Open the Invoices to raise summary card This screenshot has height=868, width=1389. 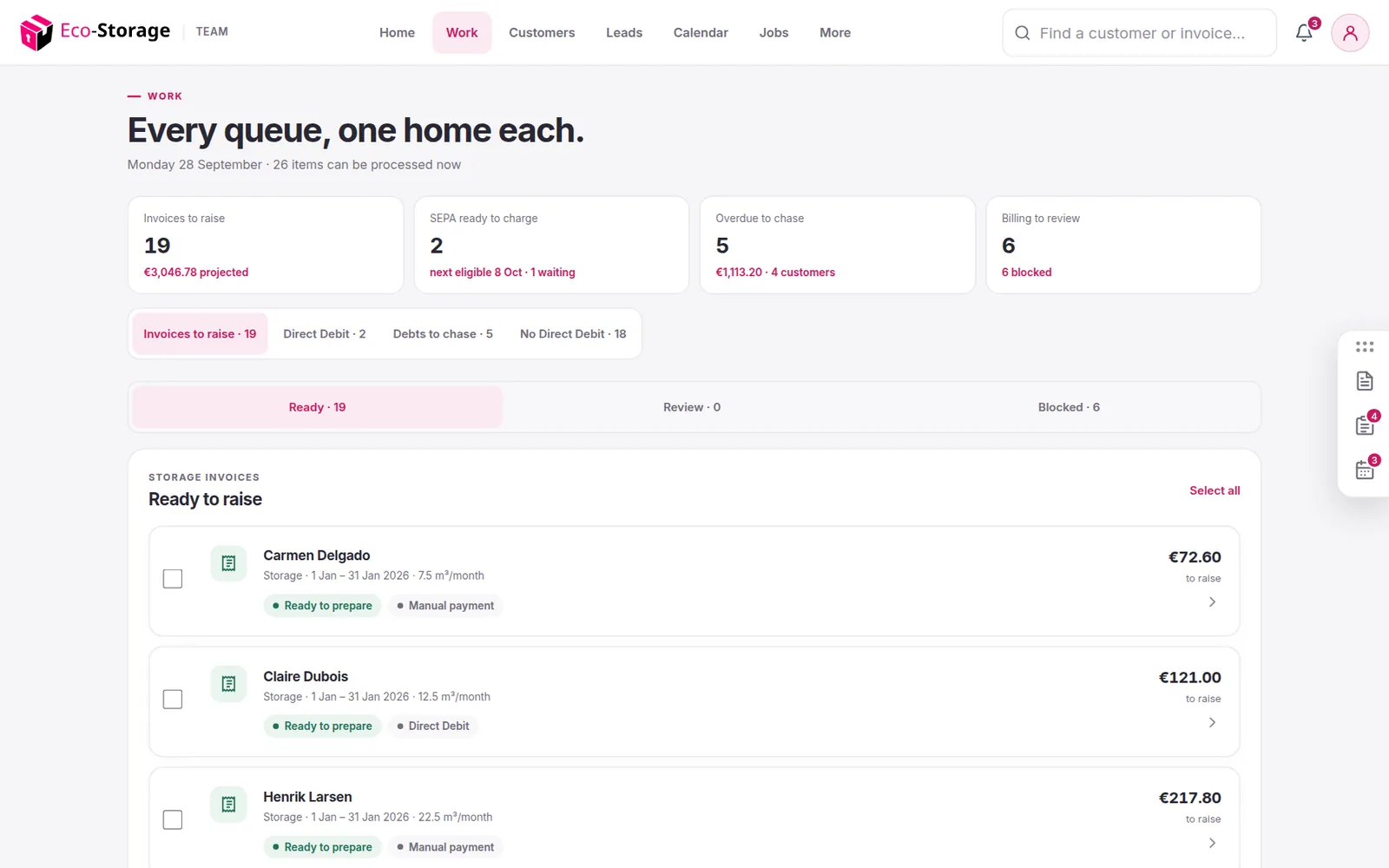point(266,245)
